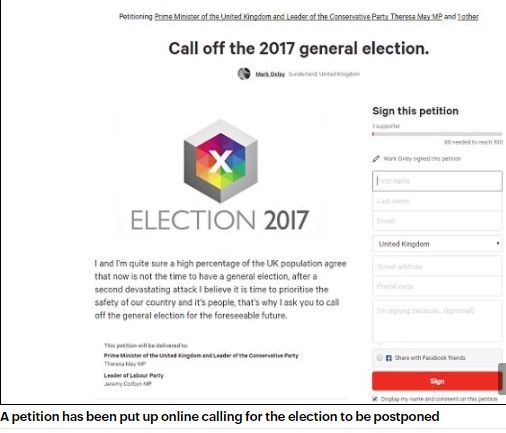Click the dropdown arrow on country selector
506x433 pixels.
[498, 243]
